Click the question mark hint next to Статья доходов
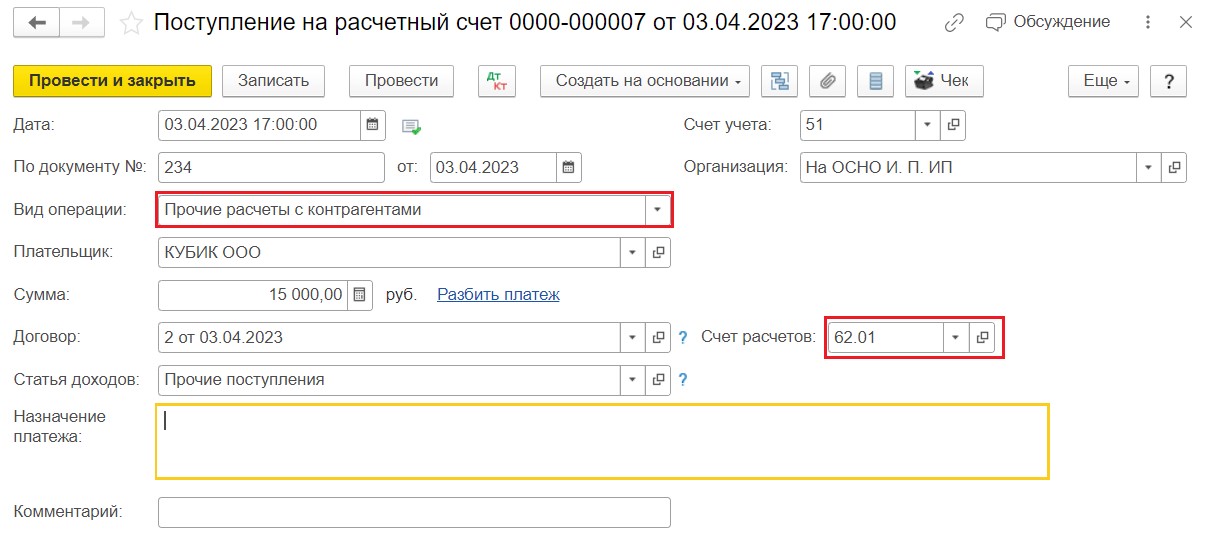 pyautogui.click(x=684, y=380)
